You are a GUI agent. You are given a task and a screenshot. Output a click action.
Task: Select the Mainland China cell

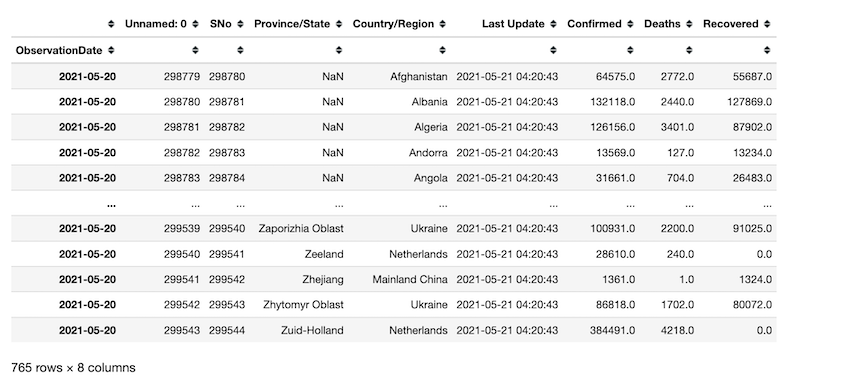(x=410, y=280)
